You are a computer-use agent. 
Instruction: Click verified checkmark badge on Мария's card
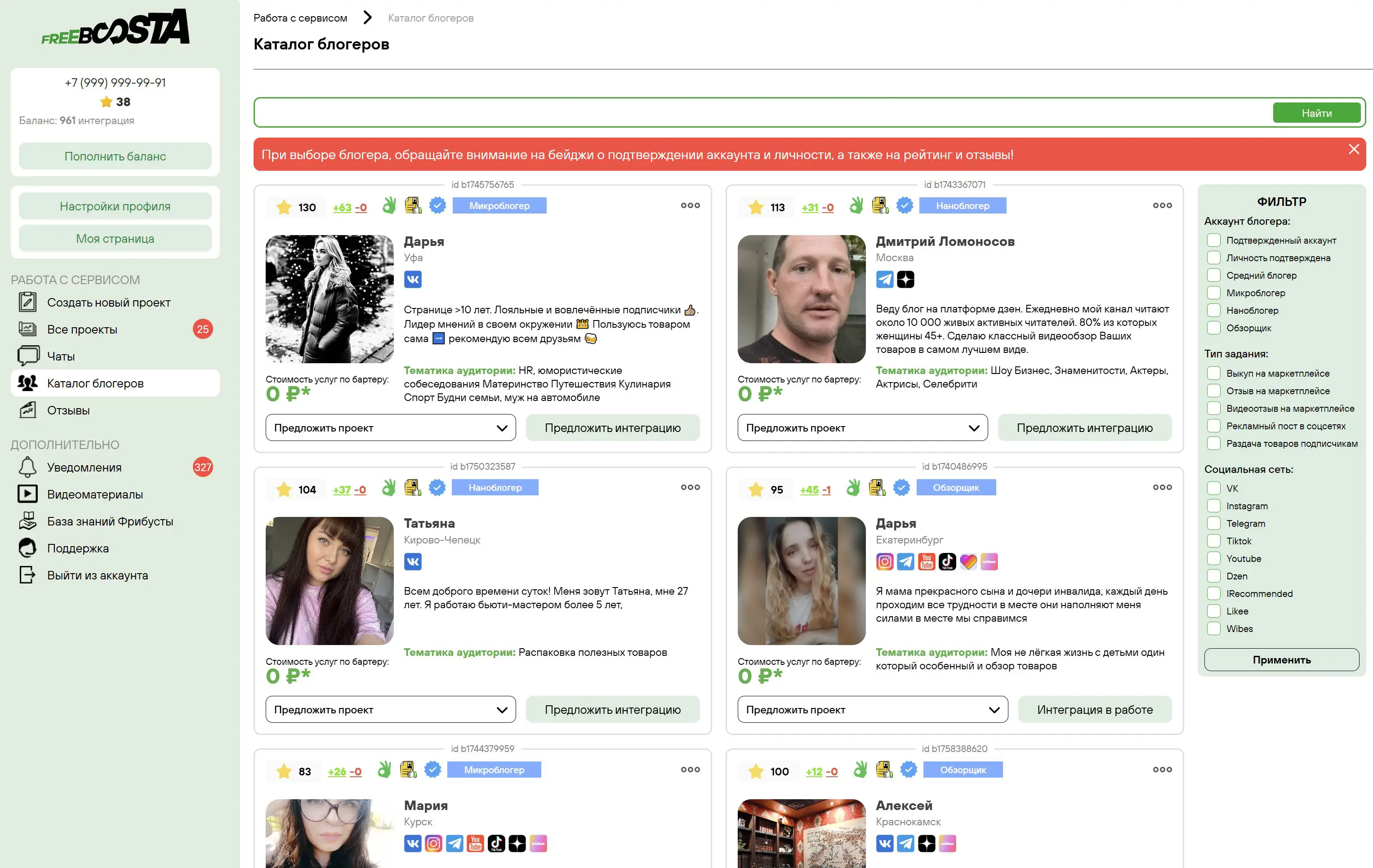[x=433, y=770]
